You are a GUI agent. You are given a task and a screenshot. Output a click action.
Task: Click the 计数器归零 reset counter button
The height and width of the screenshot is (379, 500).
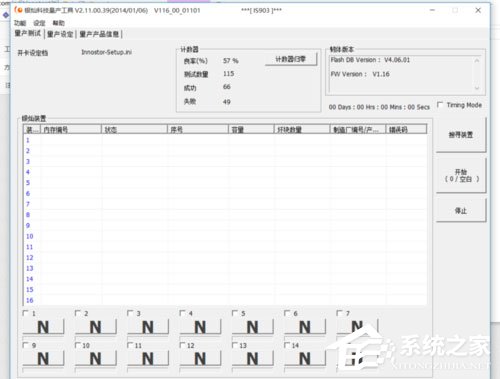[291, 59]
